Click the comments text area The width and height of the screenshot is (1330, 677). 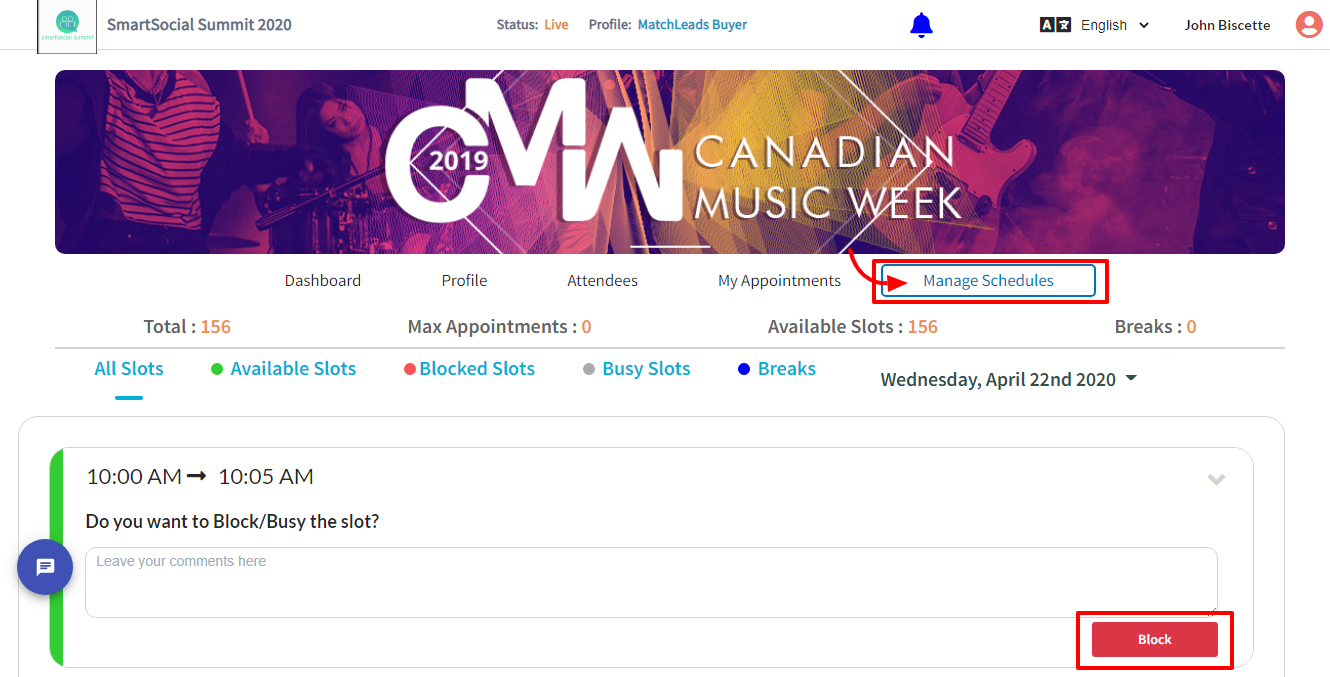pos(651,582)
